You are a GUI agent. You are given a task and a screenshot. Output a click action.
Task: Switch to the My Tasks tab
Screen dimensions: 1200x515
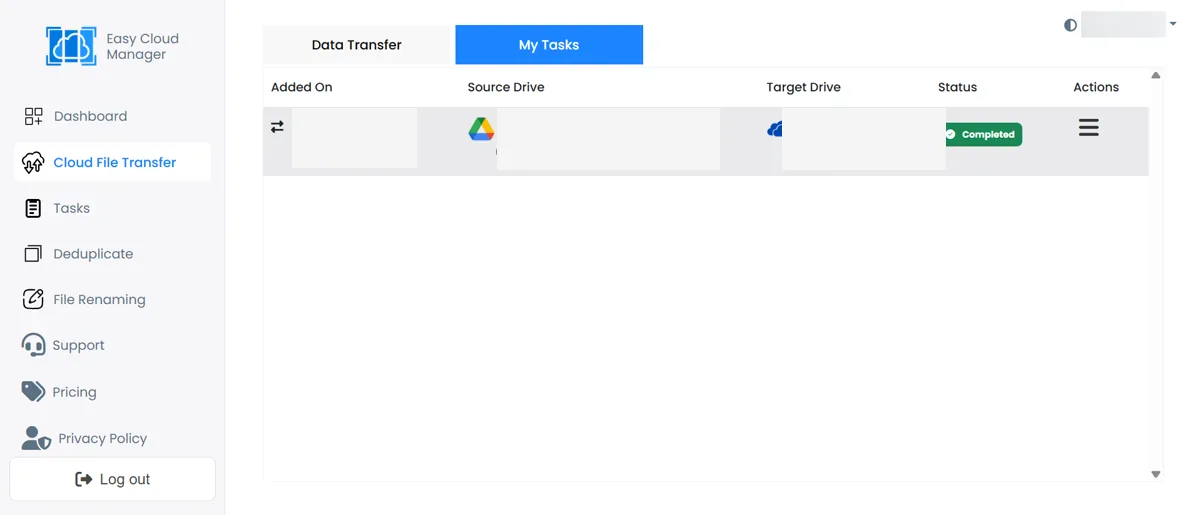(x=549, y=45)
